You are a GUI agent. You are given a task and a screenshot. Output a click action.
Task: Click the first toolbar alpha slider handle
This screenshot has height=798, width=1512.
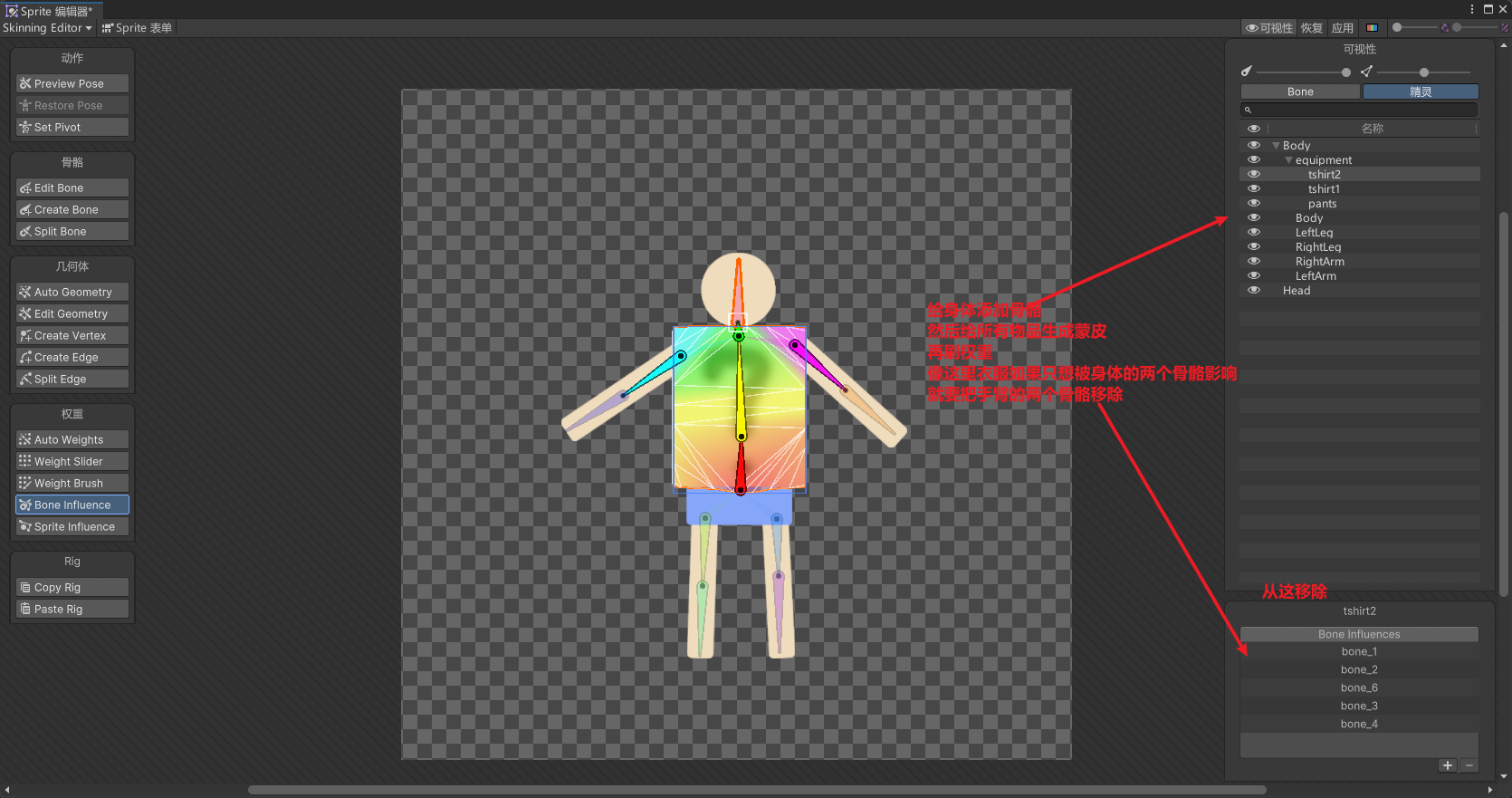[x=1397, y=28]
